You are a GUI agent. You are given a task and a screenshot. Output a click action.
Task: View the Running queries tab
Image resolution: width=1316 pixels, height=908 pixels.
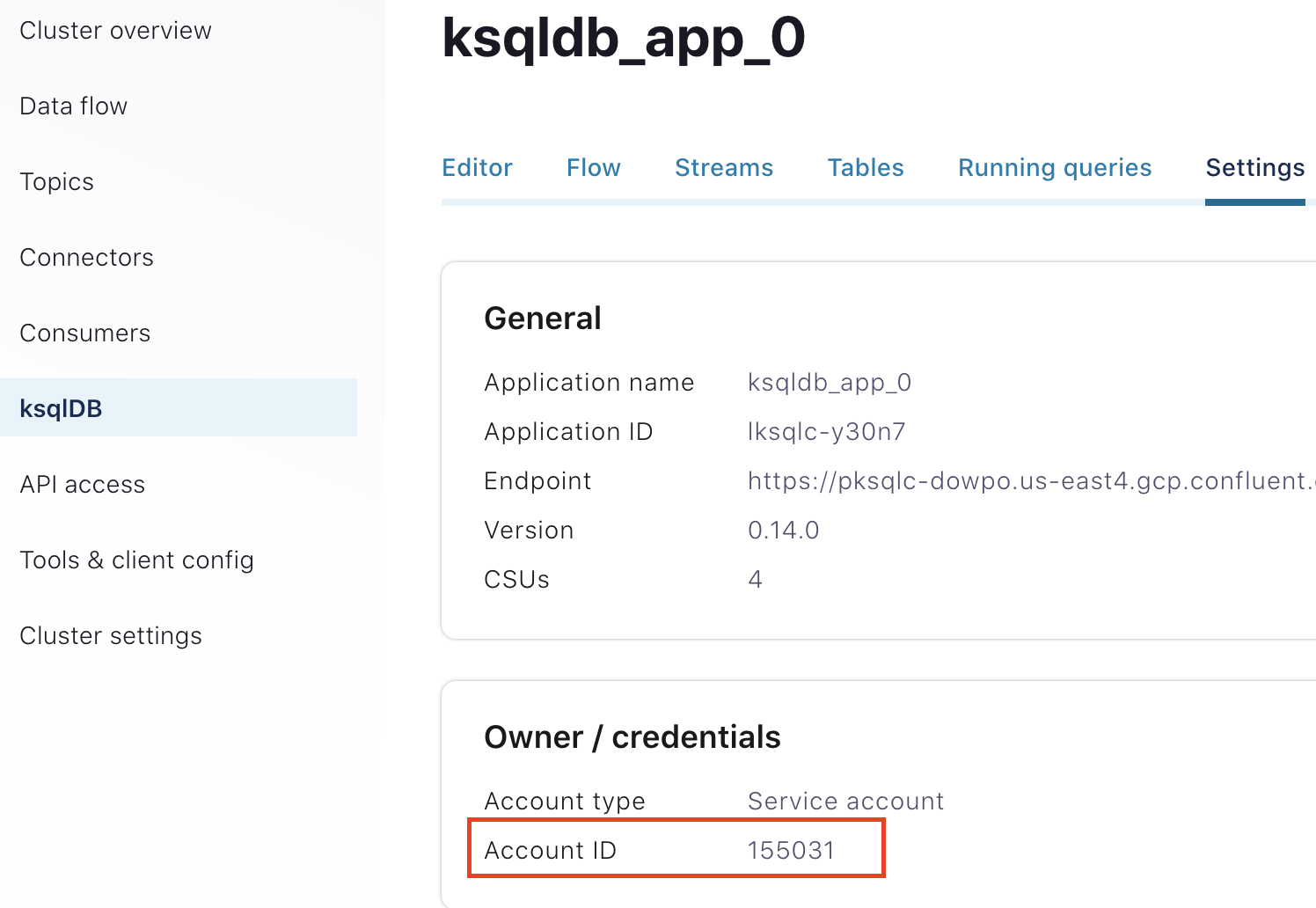[x=1055, y=168]
